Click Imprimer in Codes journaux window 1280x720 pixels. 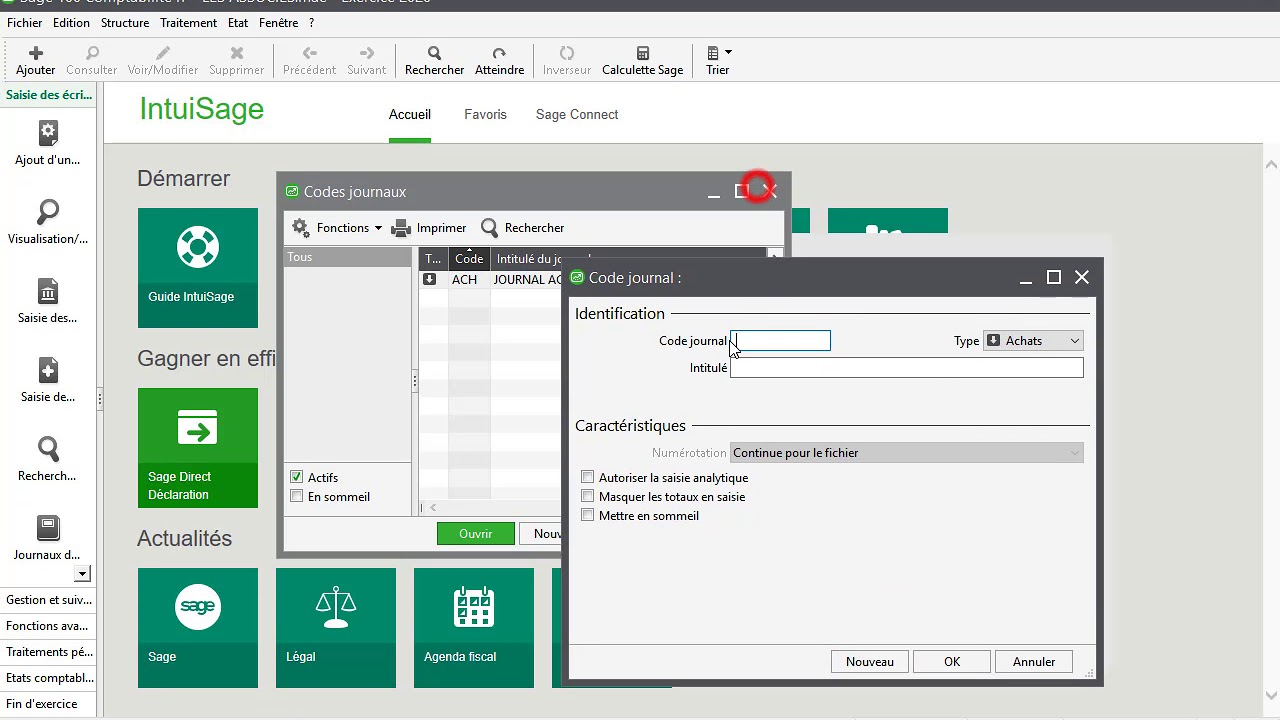click(429, 228)
